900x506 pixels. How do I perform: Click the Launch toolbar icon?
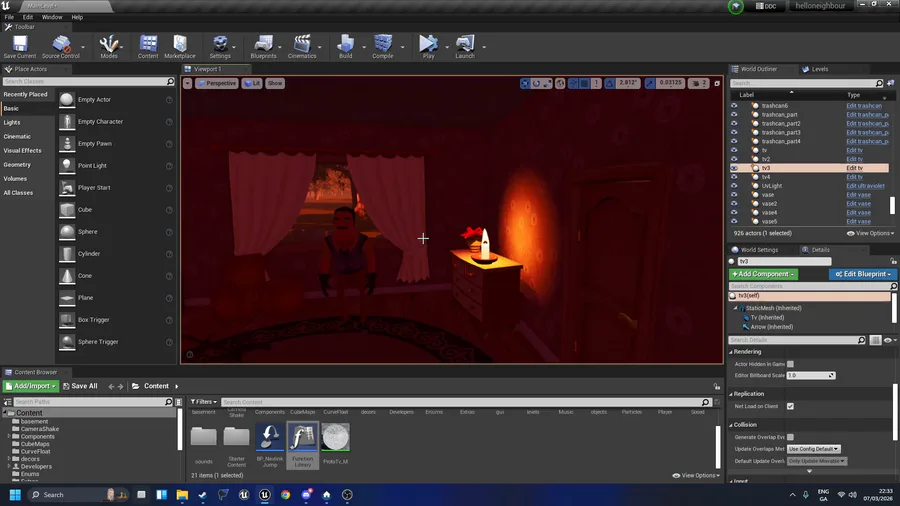pyautogui.click(x=465, y=46)
